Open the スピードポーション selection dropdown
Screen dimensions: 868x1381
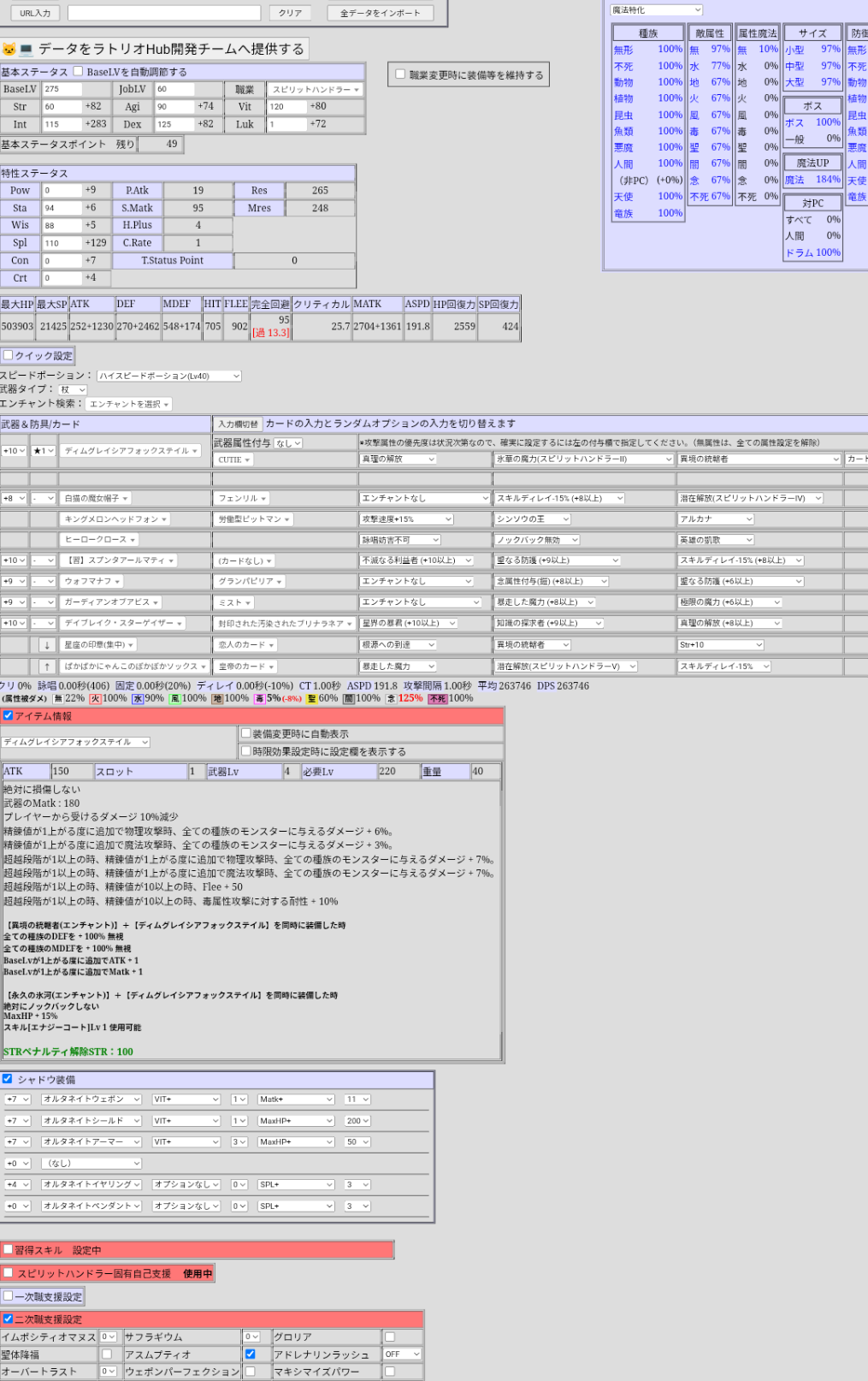(x=169, y=376)
